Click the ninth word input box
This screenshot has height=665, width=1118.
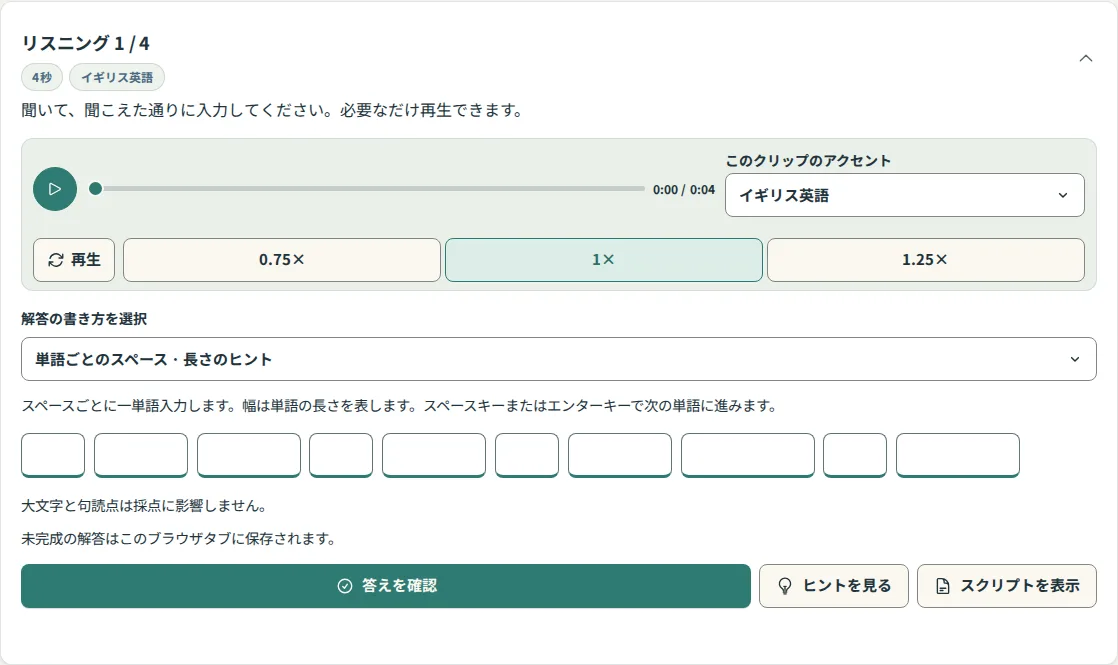point(855,455)
